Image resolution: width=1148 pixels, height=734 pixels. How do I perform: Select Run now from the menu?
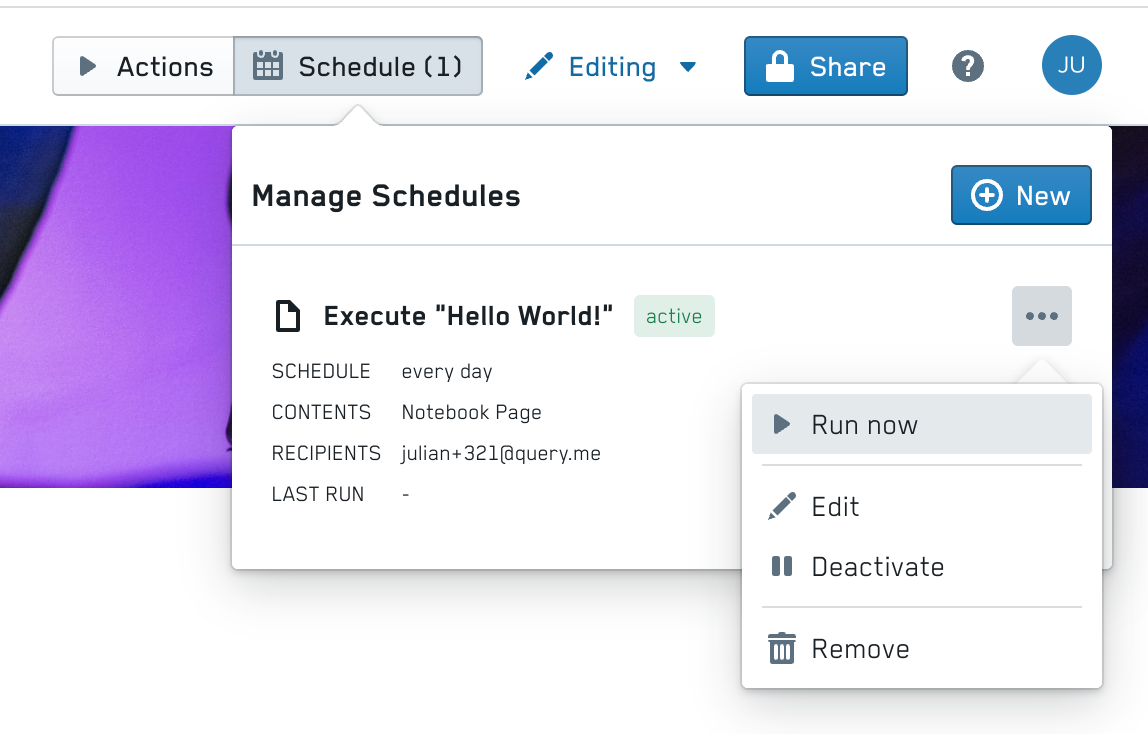(x=921, y=424)
